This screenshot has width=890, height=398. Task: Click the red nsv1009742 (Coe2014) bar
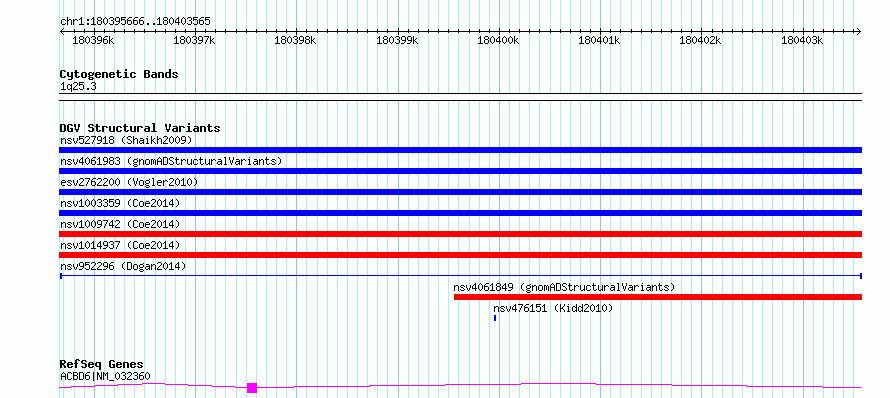pos(460,234)
